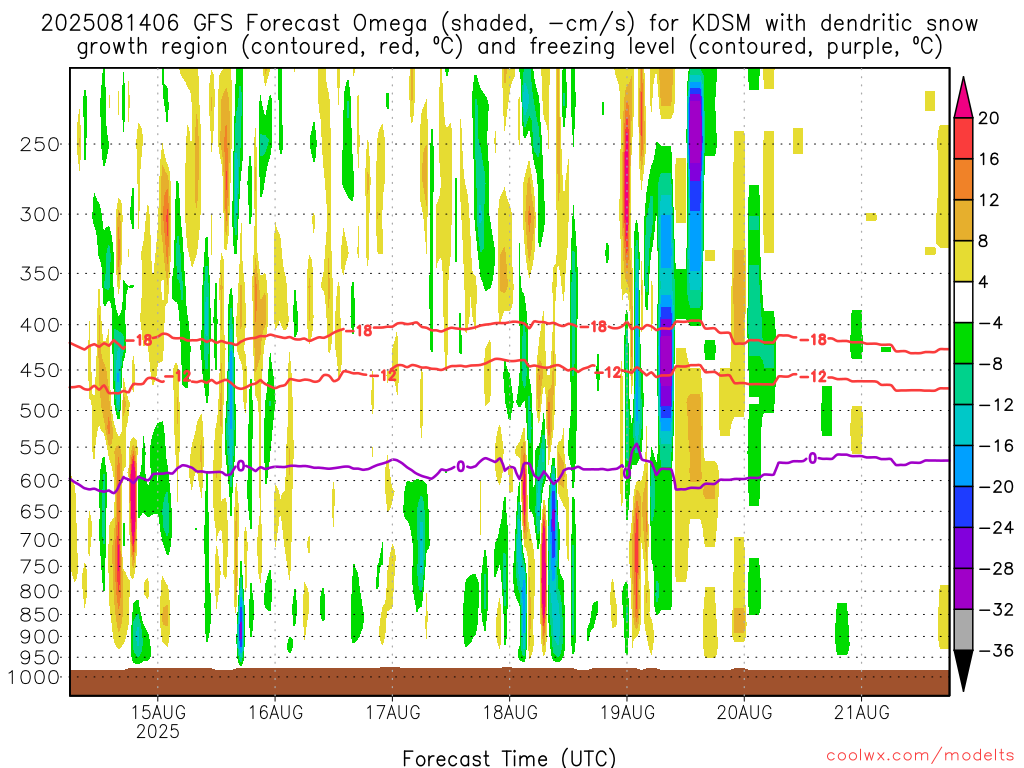Image resolution: width=1024 pixels, height=768 pixels.
Task: Click the -12 contour label near 17AUG
Action: click(x=383, y=376)
